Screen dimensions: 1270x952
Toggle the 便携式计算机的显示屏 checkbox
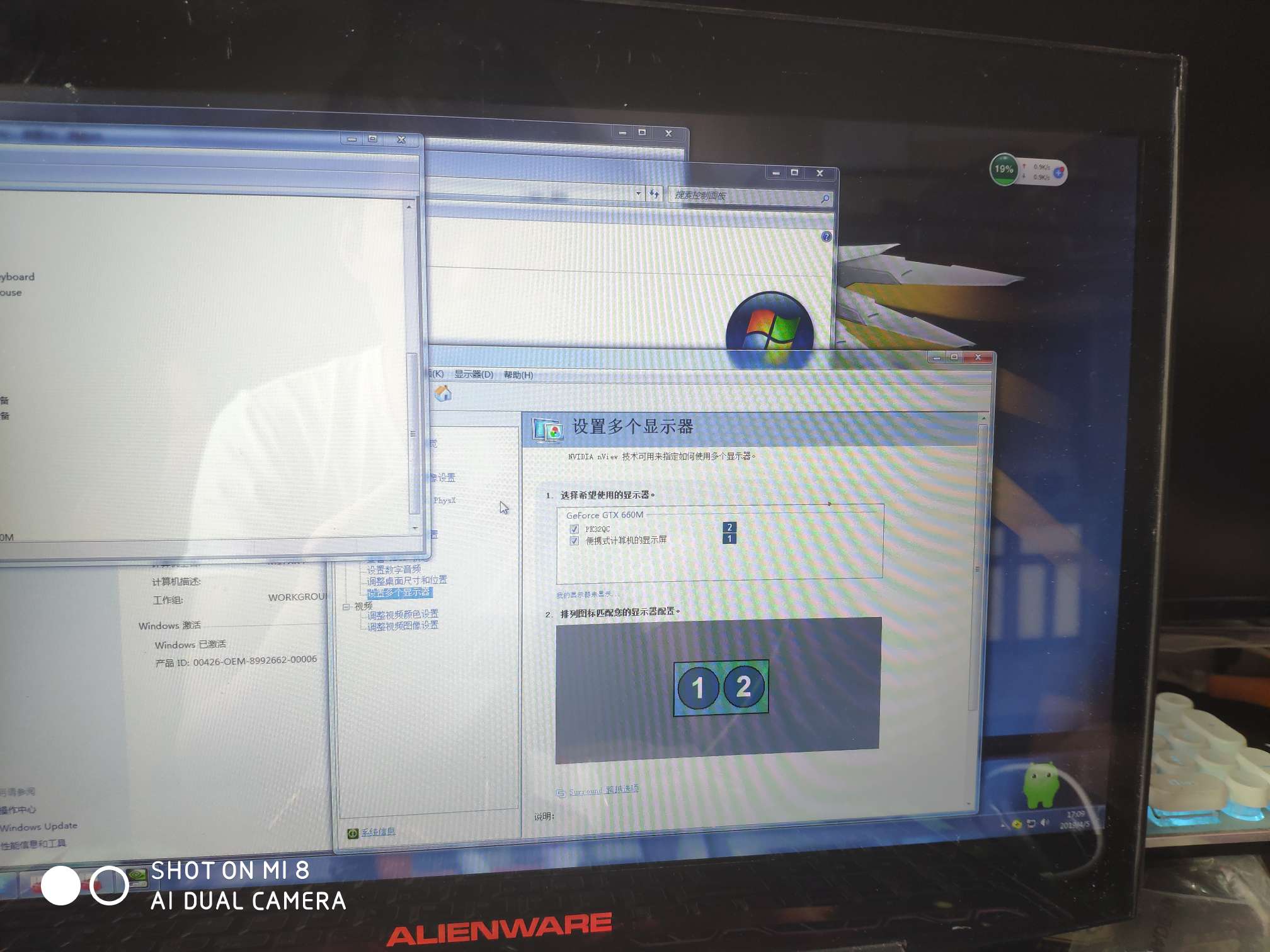(x=574, y=540)
